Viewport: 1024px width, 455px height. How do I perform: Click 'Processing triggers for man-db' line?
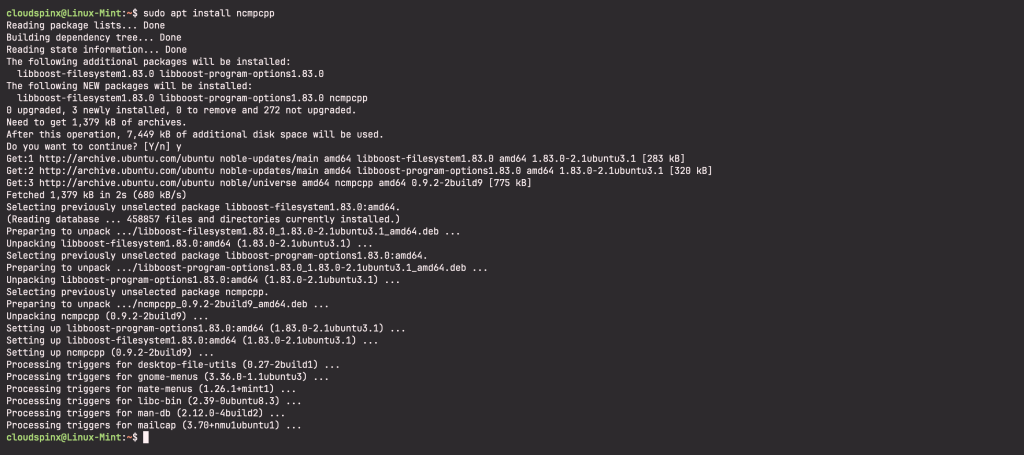tap(146, 413)
